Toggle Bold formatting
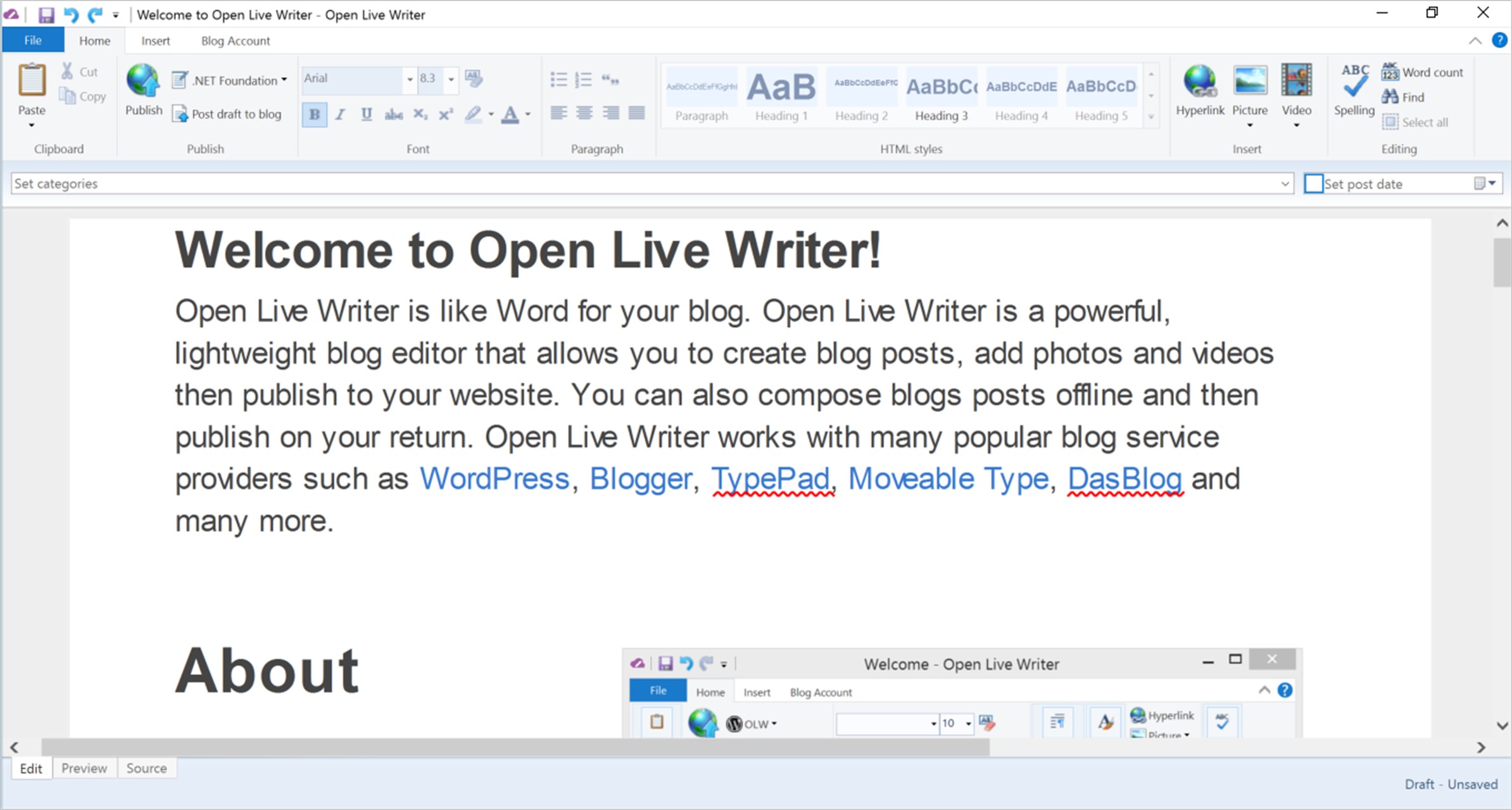This screenshot has height=810, width=1512. [314, 115]
